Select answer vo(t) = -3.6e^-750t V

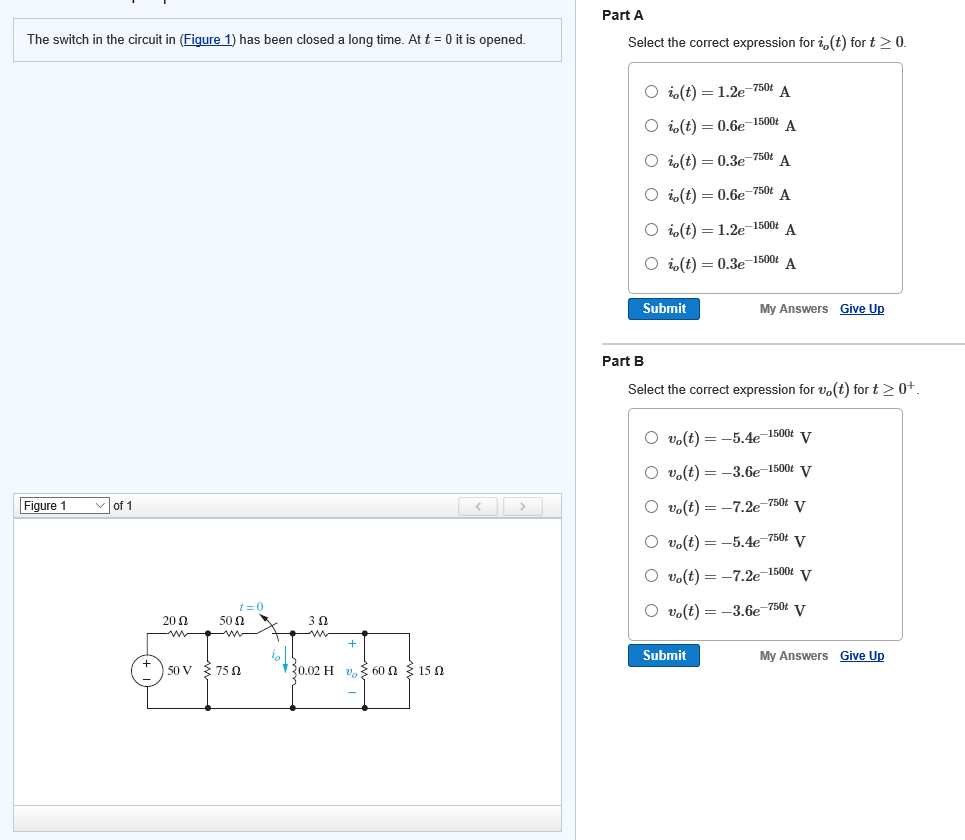click(652, 610)
